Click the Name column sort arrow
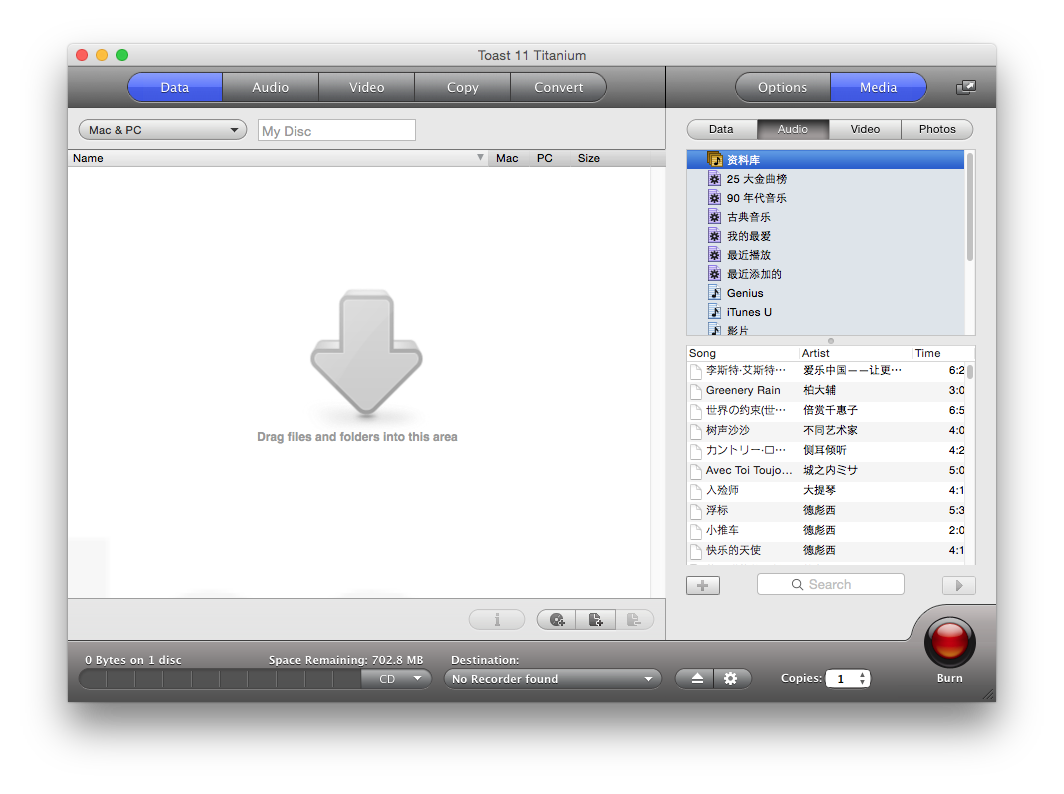This screenshot has width=1064, height=794. click(x=480, y=157)
